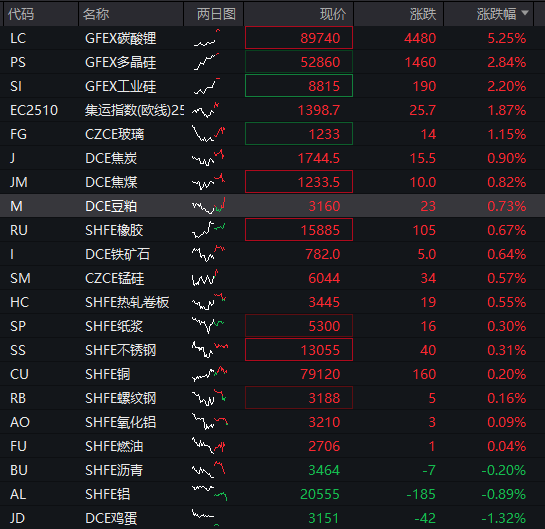
Task: Open SHFE纸浆 two-day mini chart
Action: pyautogui.click(x=208, y=326)
